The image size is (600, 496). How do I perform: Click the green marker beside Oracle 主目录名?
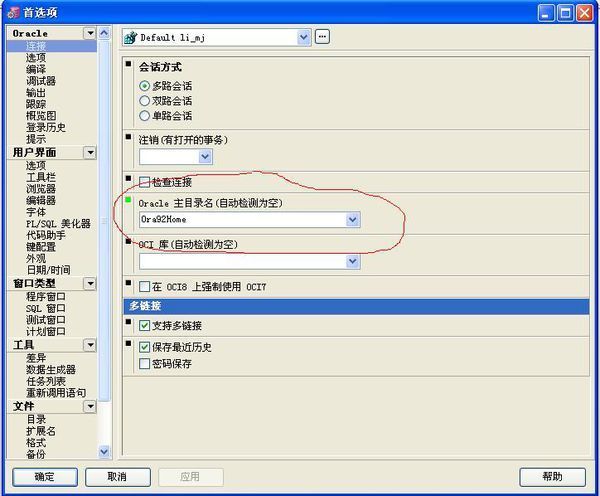(128, 200)
